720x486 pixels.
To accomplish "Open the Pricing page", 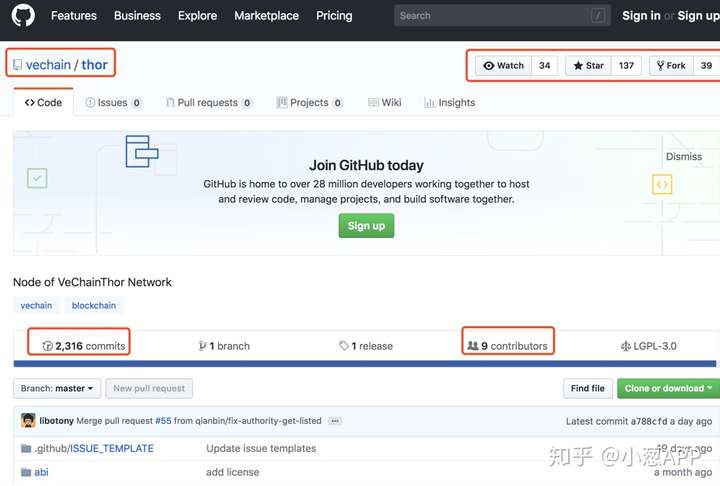I will point(334,16).
